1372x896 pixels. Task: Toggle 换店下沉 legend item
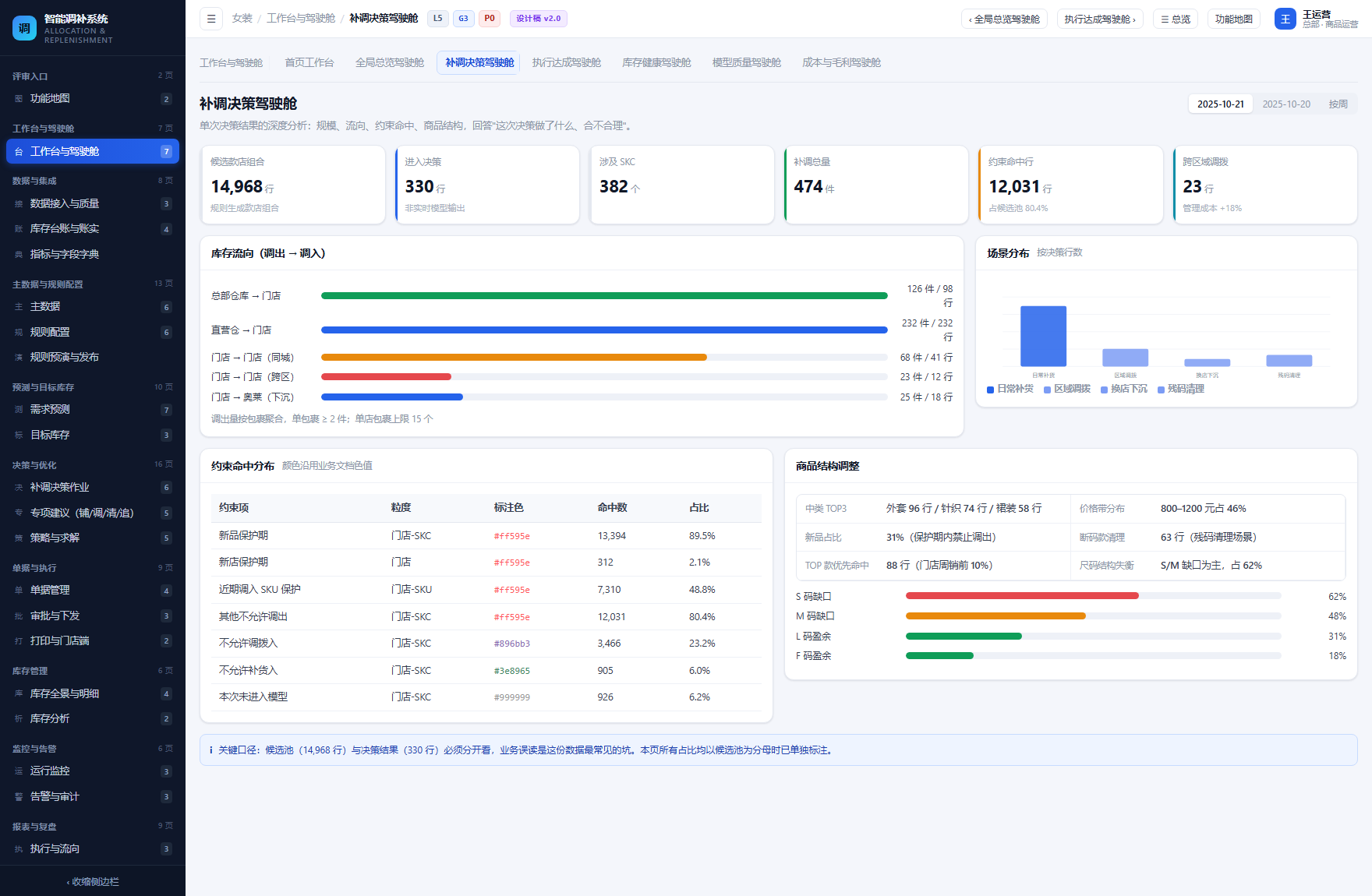tap(1124, 389)
